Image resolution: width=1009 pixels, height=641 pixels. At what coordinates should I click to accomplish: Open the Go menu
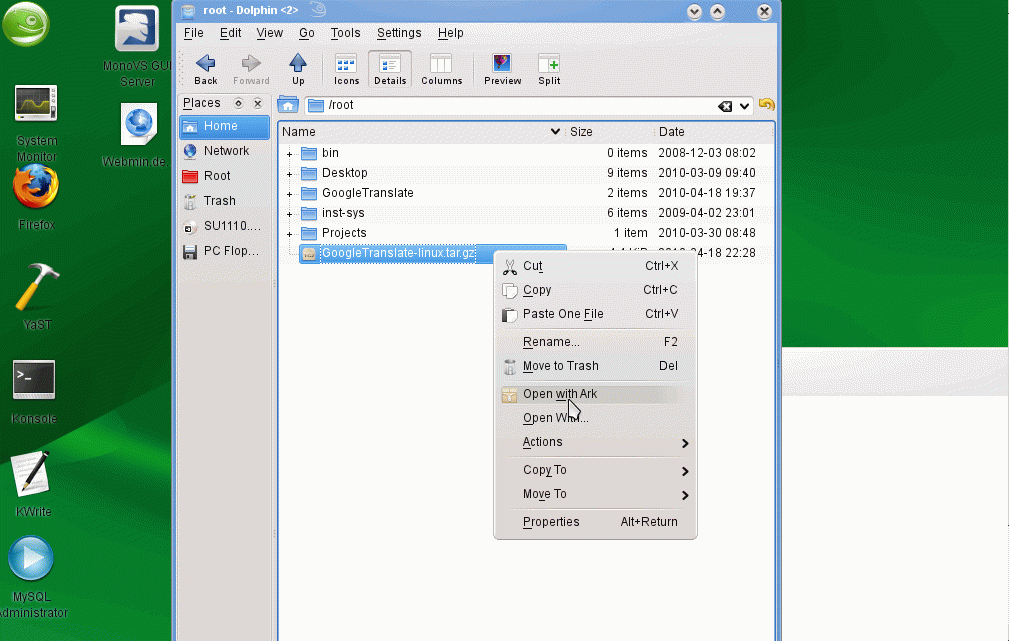[306, 33]
